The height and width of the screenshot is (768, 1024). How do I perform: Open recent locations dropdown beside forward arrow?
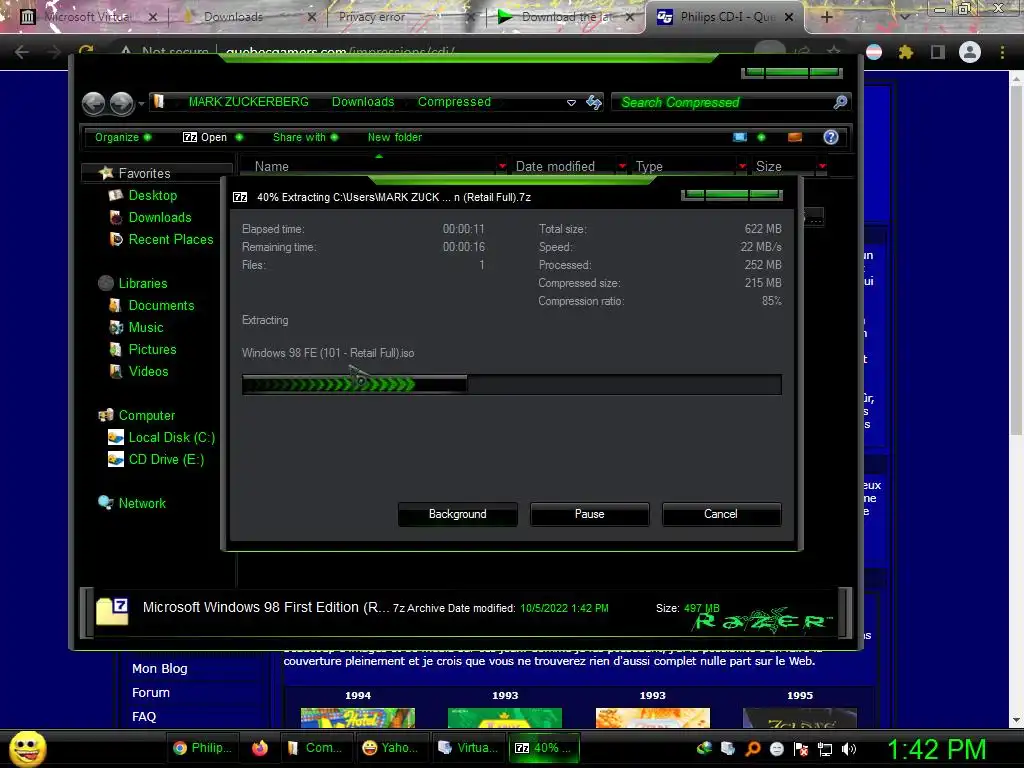tap(141, 104)
